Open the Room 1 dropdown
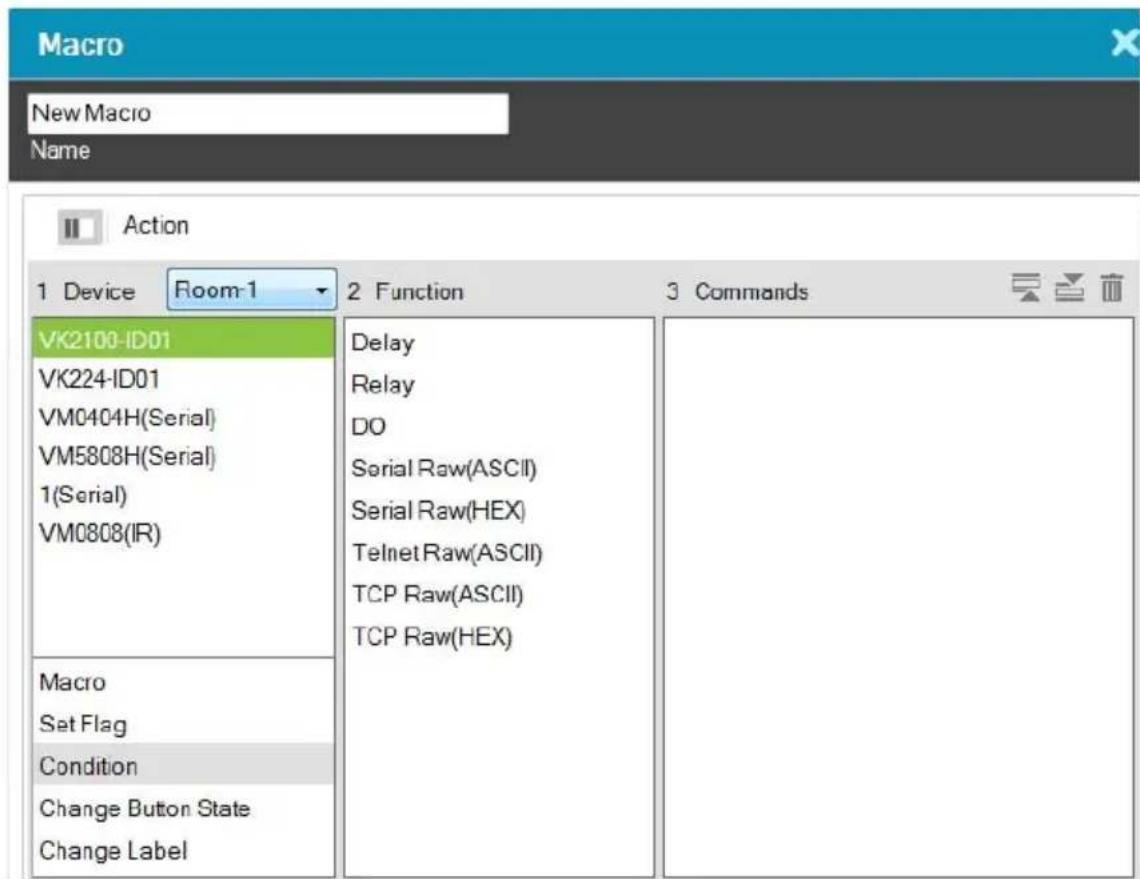The height and width of the screenshot is (879, 1140). [x=252, y=290]
